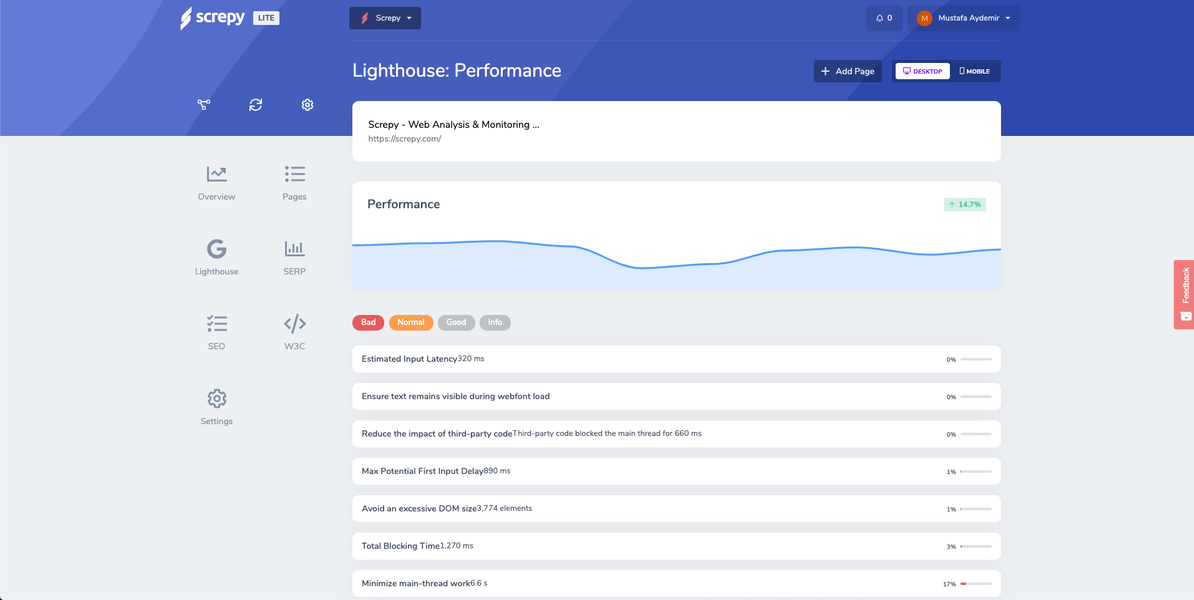
Task: Expand Avoid excessive DOM size row
Action: click(x=676, y=509)
